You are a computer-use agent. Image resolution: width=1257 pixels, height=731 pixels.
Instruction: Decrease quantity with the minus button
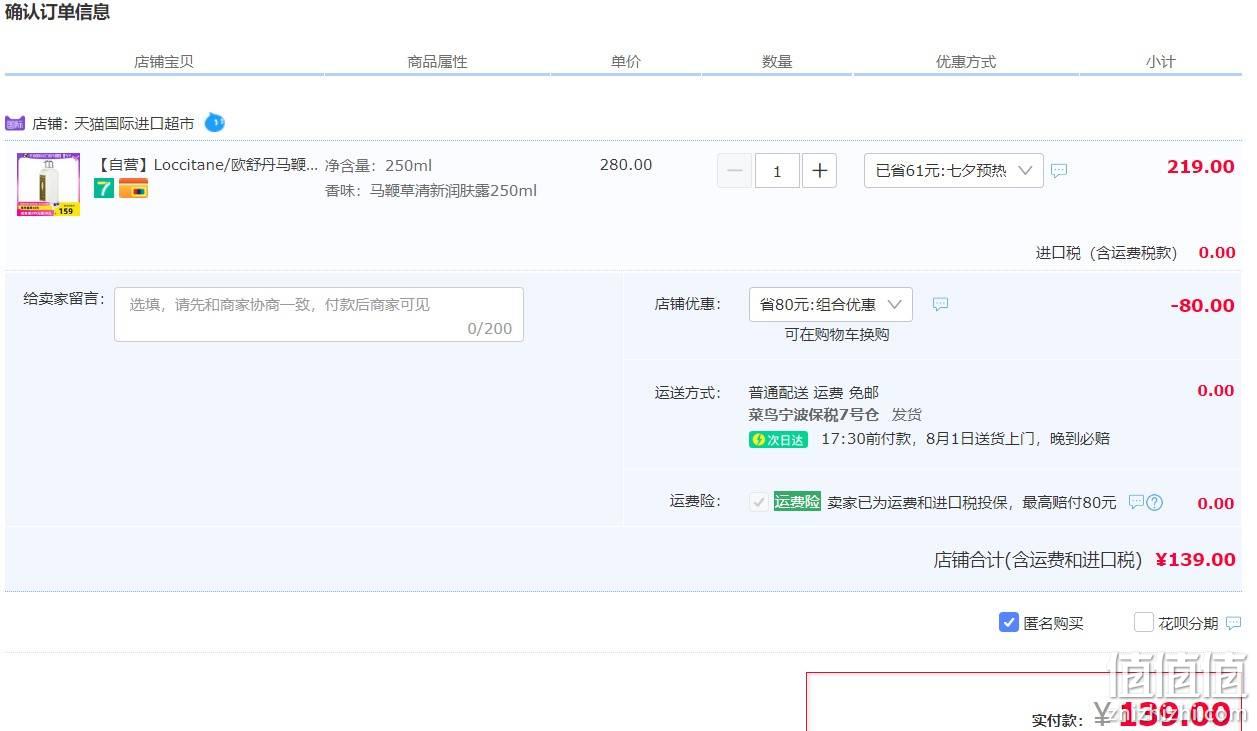tap(734, 171)
